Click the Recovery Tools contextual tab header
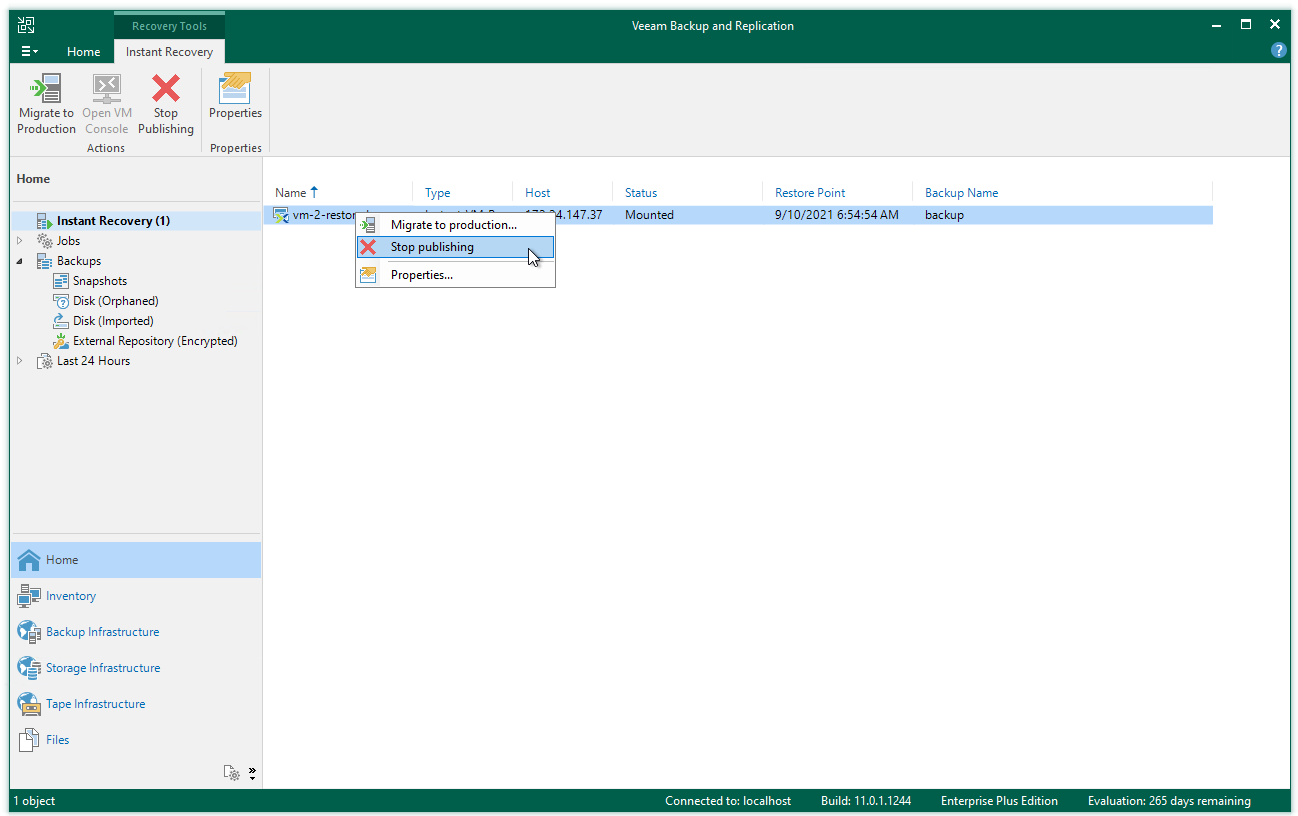 pos(169,26)
